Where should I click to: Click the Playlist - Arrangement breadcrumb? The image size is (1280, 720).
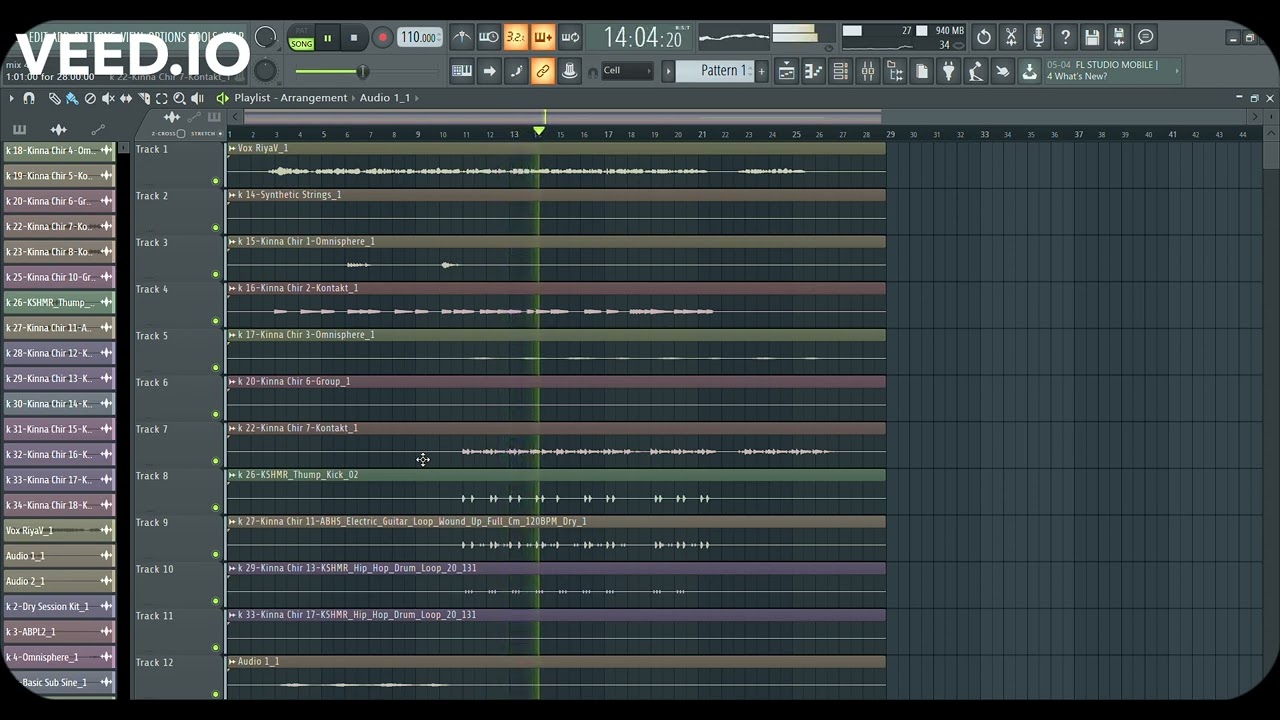point(291,98)
